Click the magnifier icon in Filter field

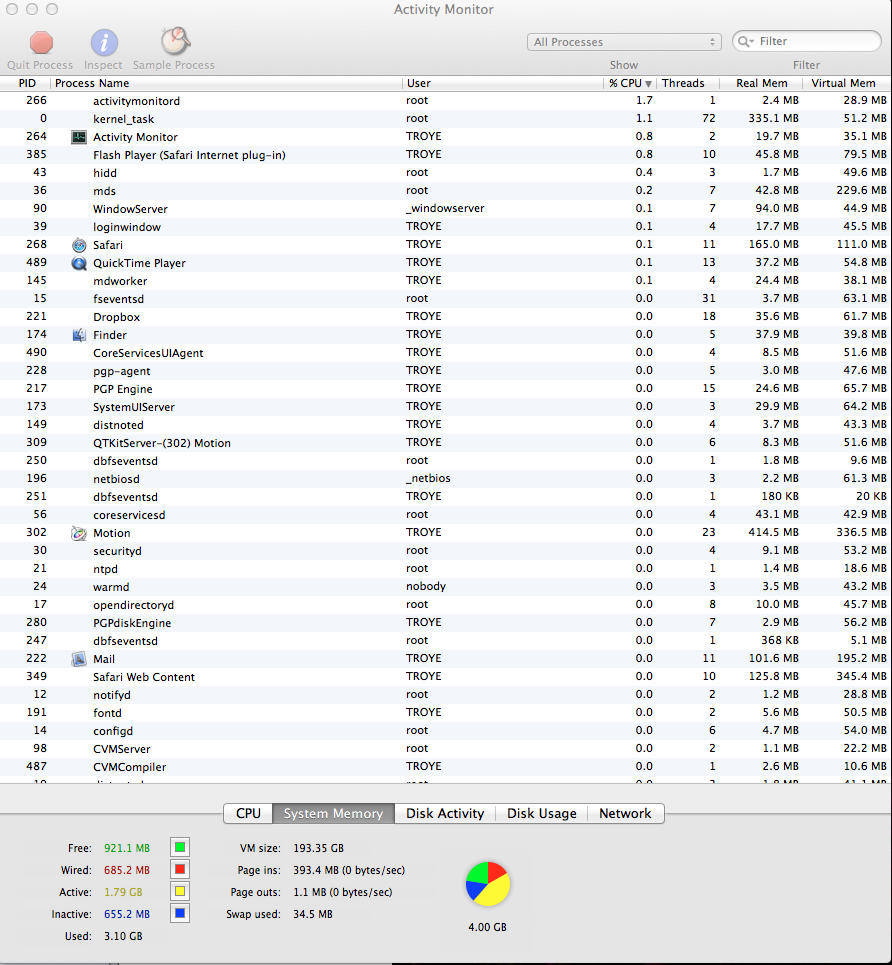click(x=745, y=41)
